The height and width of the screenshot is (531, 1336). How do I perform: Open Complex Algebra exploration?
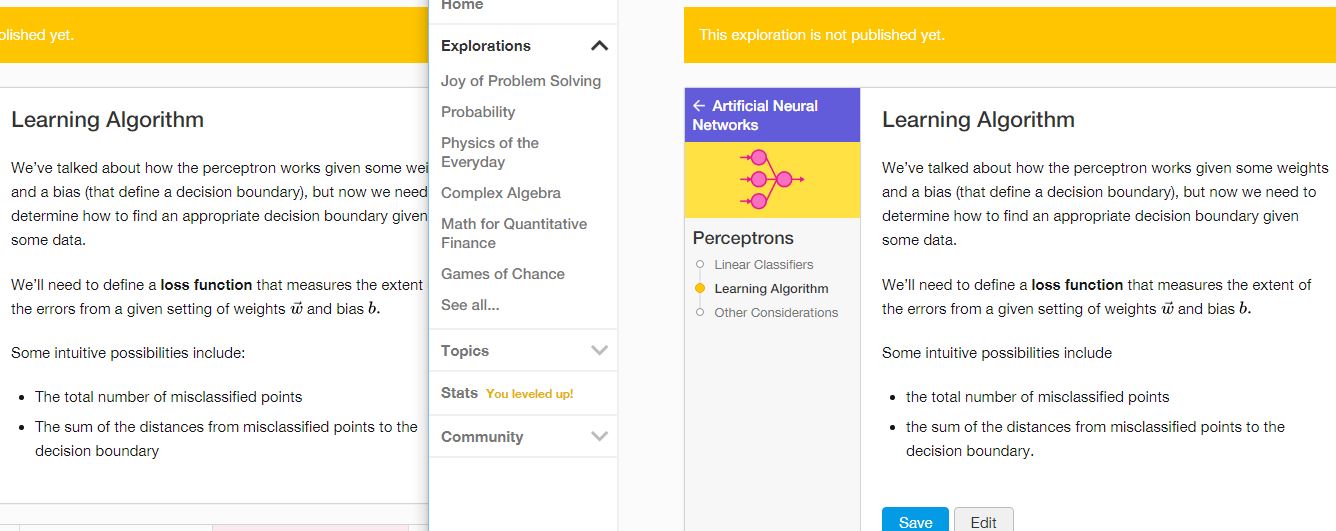click(x=501, y=193)
